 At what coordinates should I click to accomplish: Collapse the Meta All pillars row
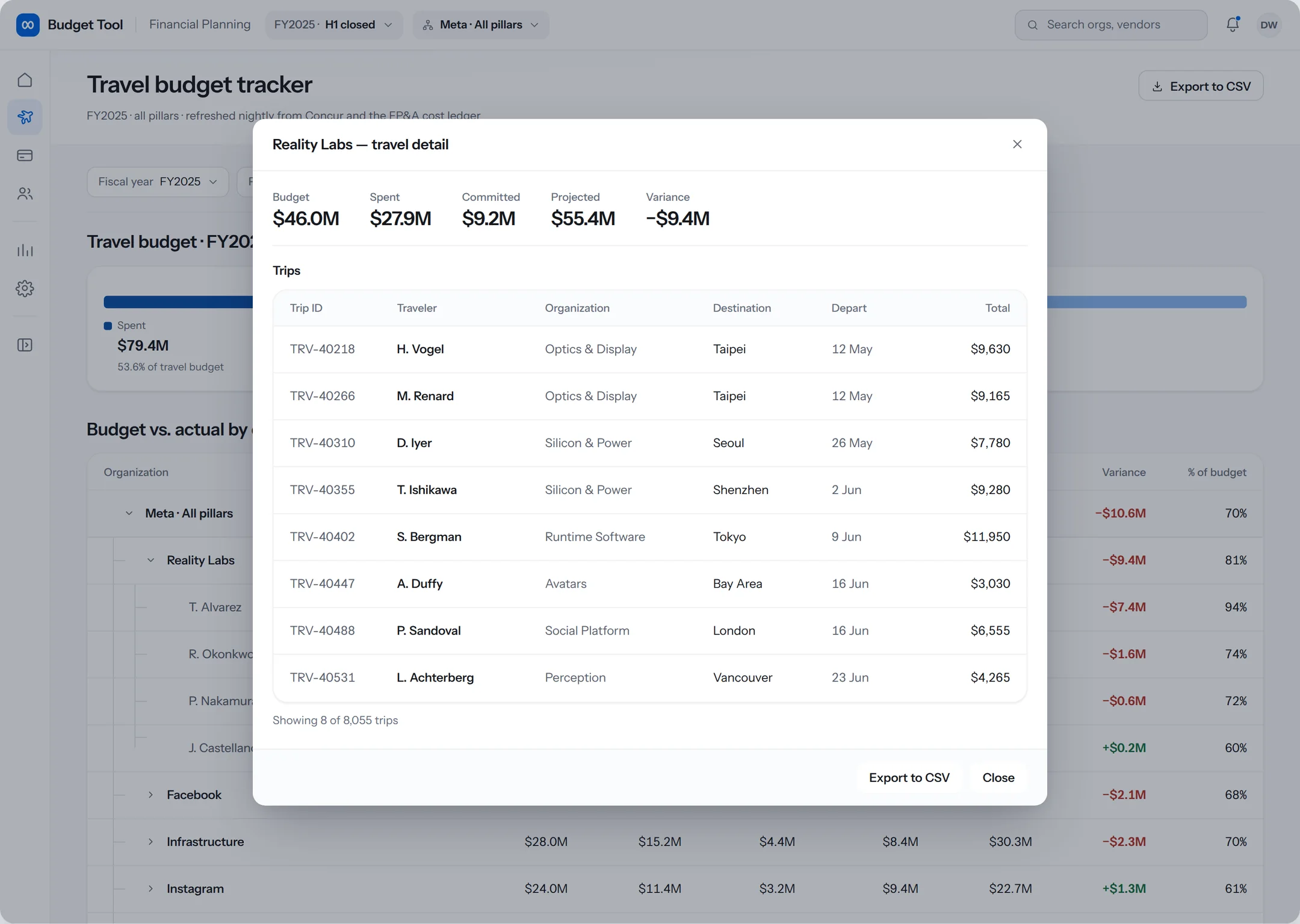pyautogui.click(x=129, y=513)
